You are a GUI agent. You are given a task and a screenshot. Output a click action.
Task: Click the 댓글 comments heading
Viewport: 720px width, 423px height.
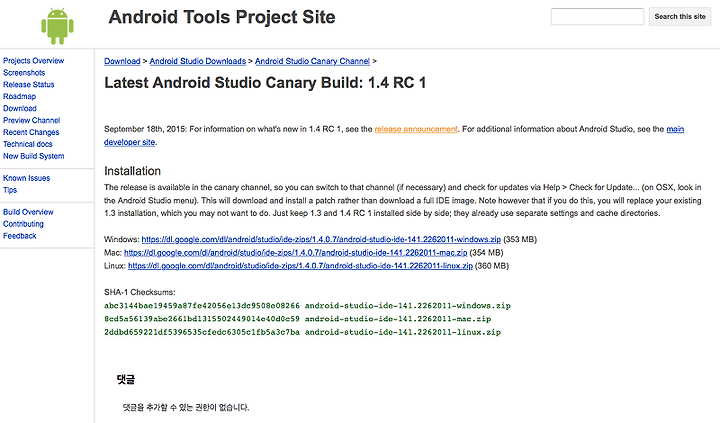point(126,379)
